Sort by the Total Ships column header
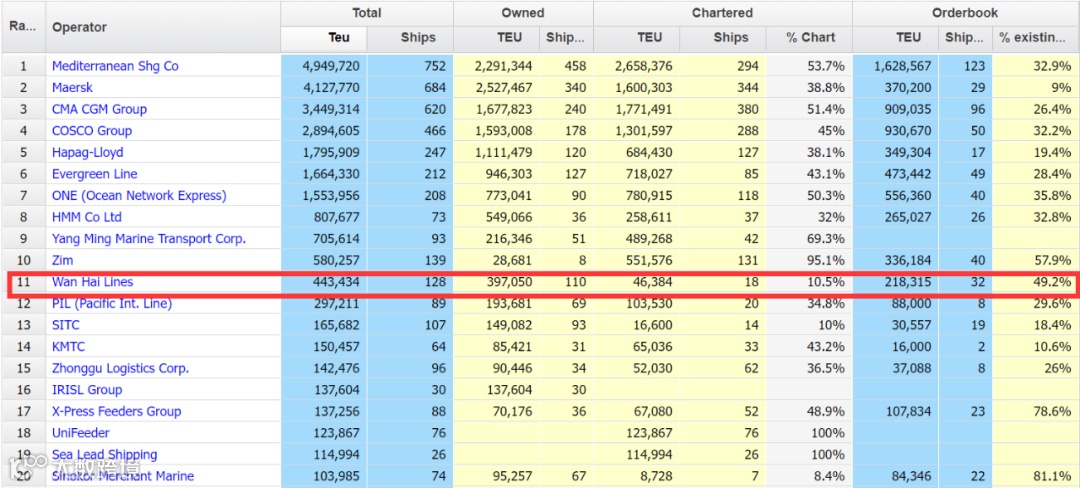The image size is (1080, 488). coord(410,39)
